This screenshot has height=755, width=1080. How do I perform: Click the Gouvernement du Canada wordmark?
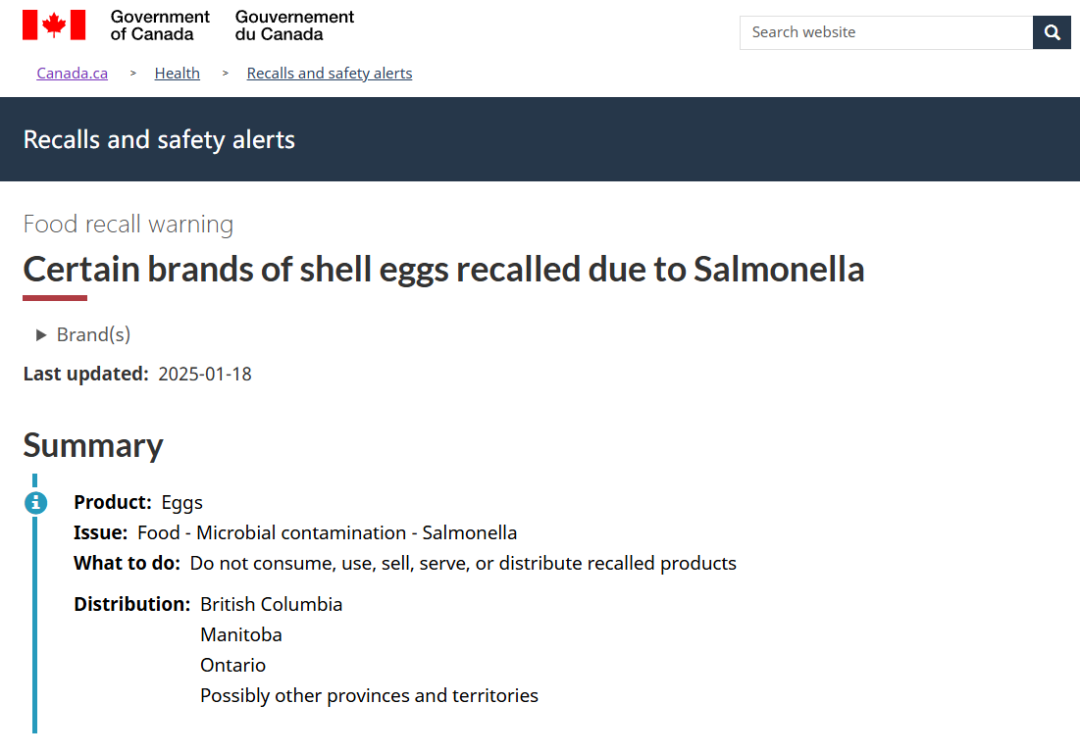294,25
